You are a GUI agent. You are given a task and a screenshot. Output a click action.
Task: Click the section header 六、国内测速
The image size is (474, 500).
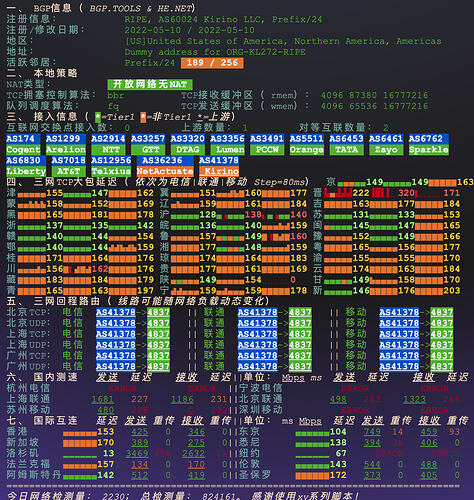(42, 377)
